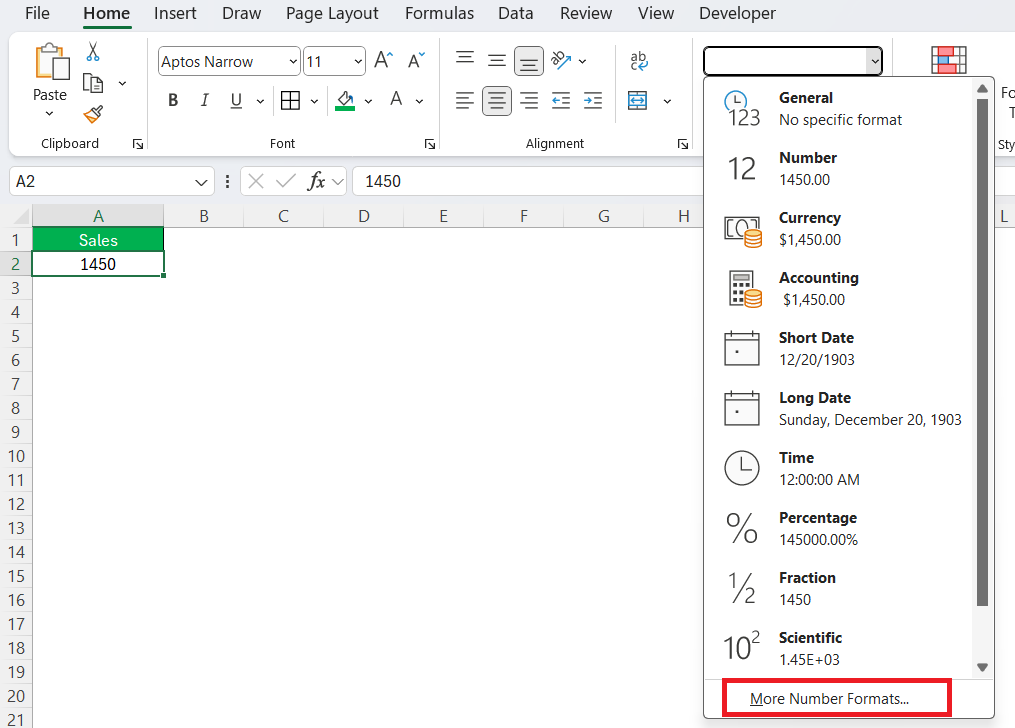Expand the Orientation options arrow
Image resolution: width=1015 pixels, height=728 pixels.
pyautogui.click(x=583, y=61)
